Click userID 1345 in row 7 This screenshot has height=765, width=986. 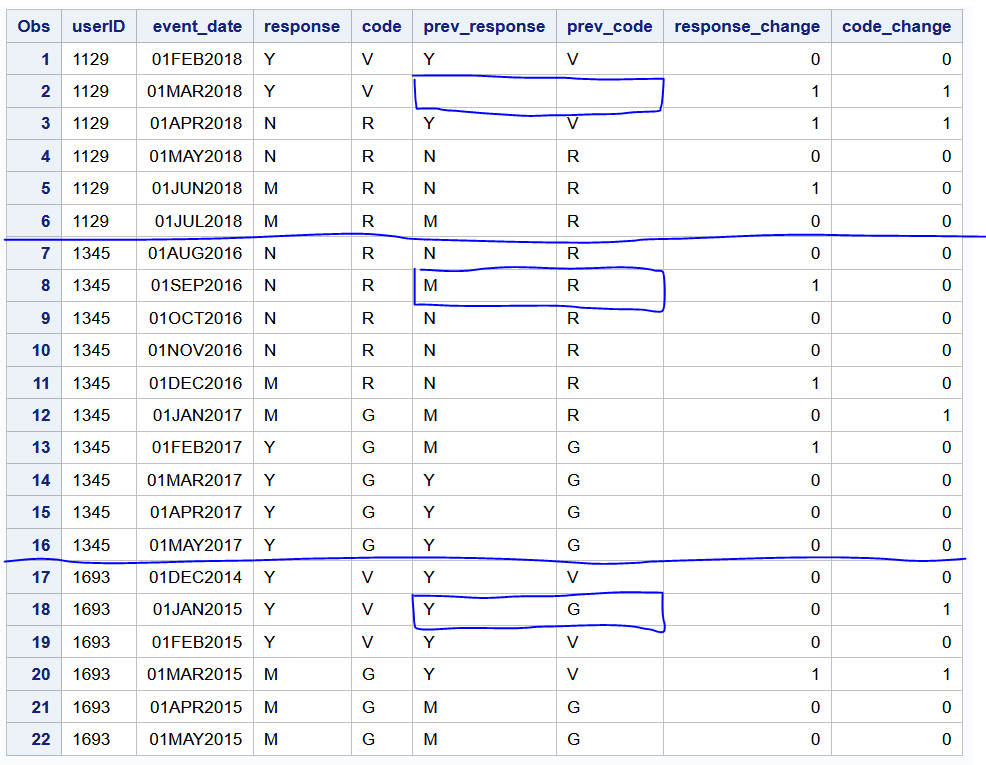(98, 253)
